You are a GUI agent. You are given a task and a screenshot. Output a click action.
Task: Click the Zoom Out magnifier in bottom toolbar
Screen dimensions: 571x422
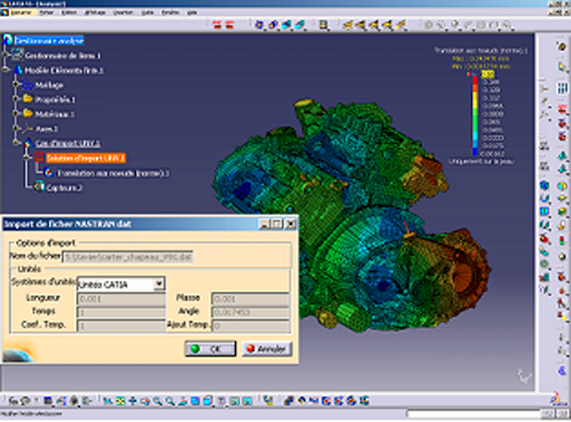tap(170, 401)
